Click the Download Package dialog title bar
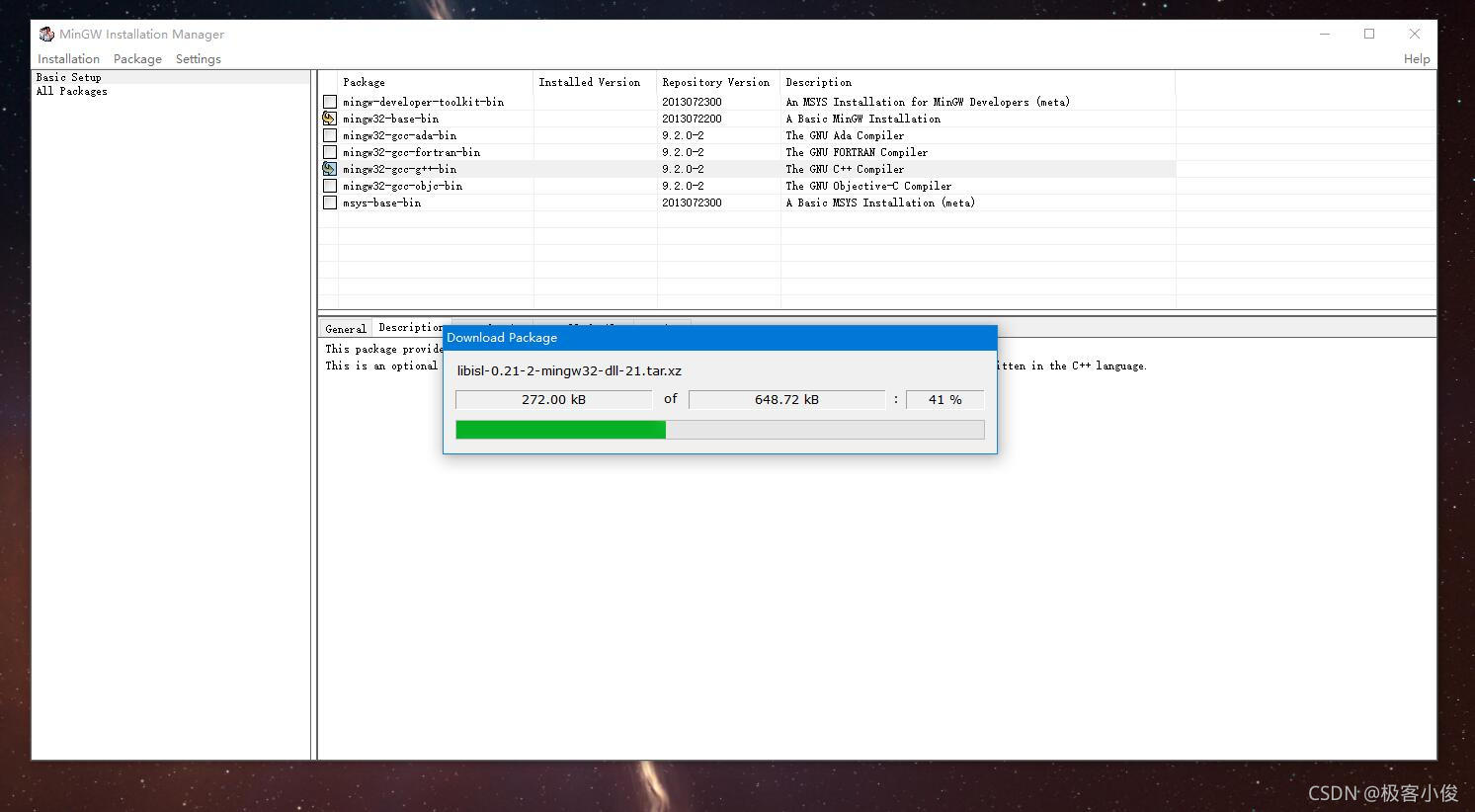The height and width of the screenshot is (812, 1475). 719,338
